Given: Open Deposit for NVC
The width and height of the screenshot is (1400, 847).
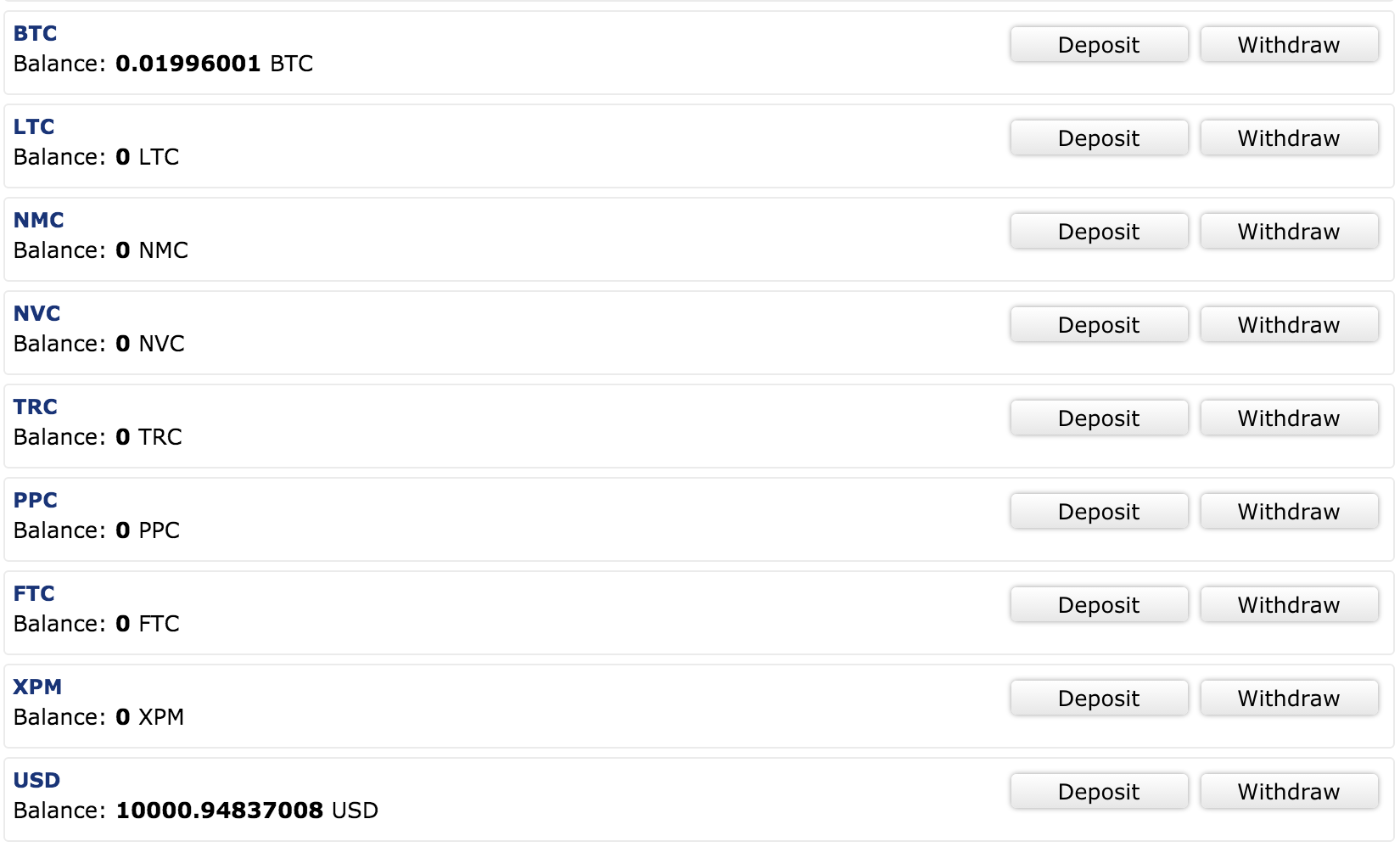Looking at the screenshot, I should click(1099, 325).
